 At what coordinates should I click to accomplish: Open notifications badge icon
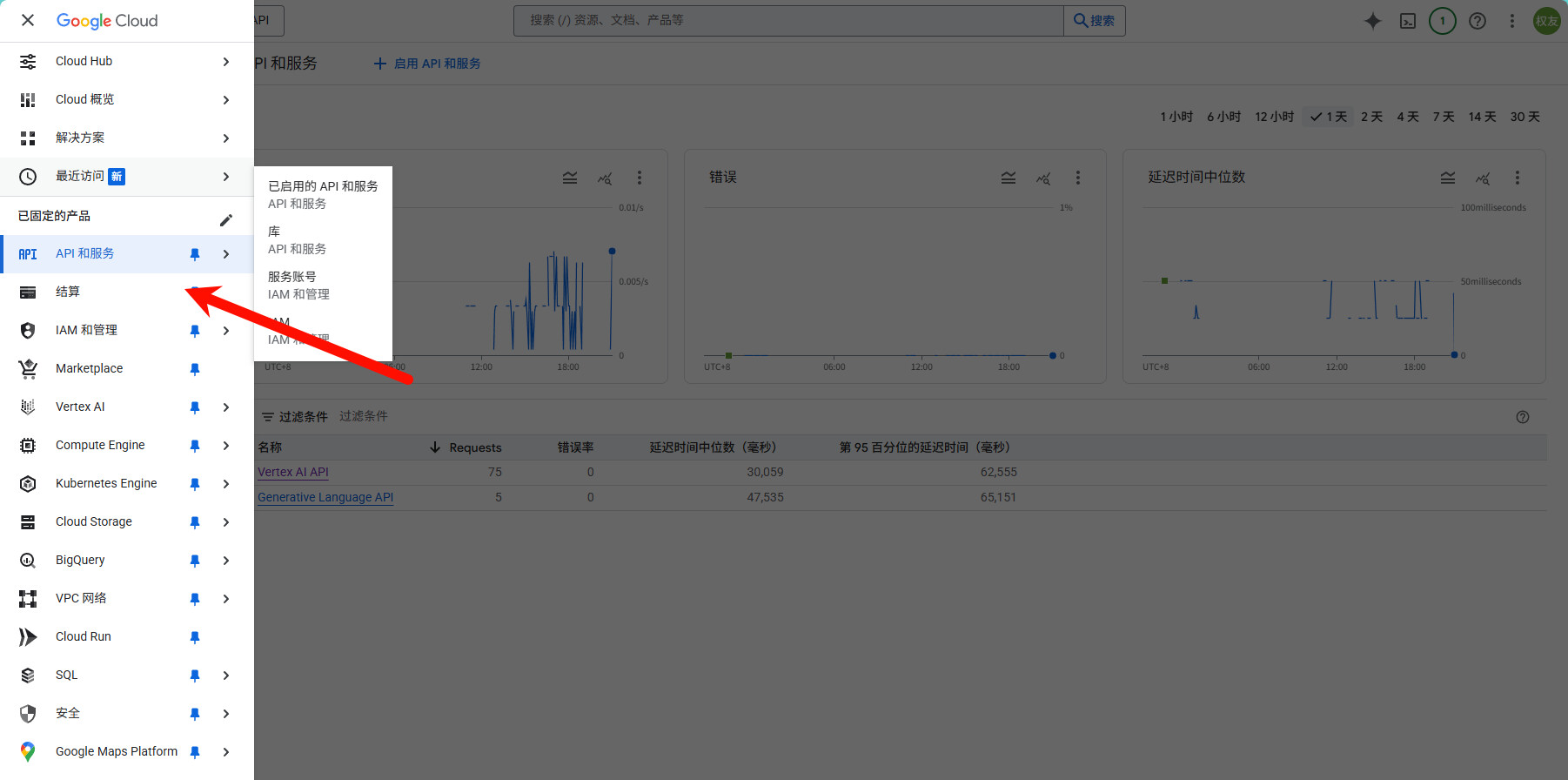(x=1442, y=21)
